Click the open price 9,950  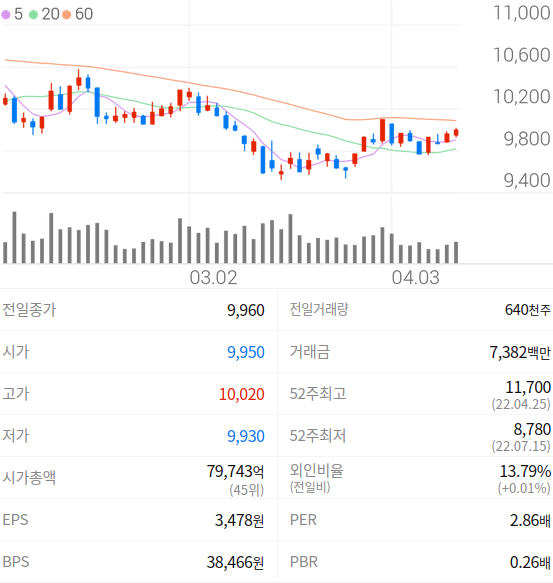pos(246,352)
